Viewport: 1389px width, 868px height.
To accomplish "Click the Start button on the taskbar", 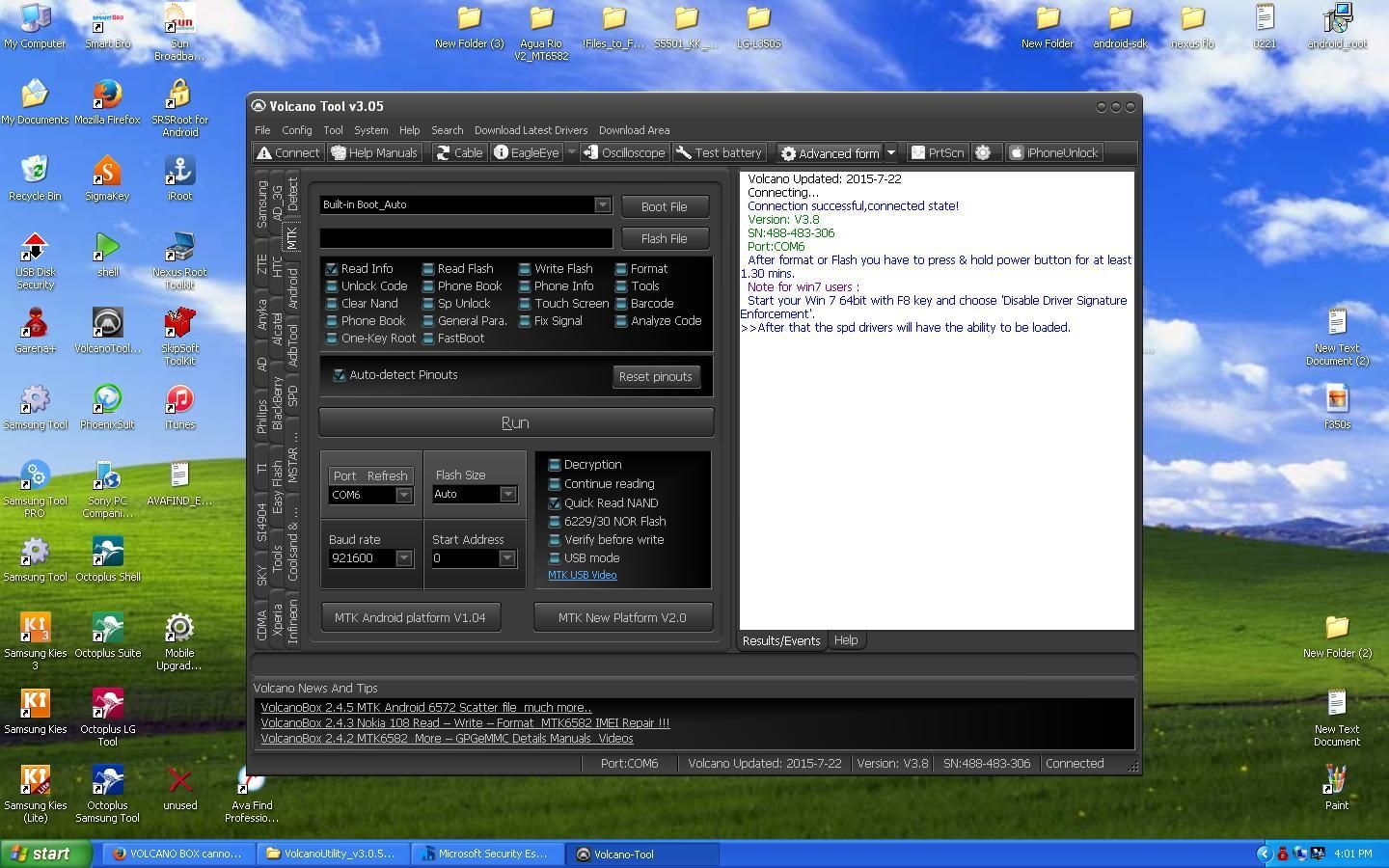I will [46, 854].
